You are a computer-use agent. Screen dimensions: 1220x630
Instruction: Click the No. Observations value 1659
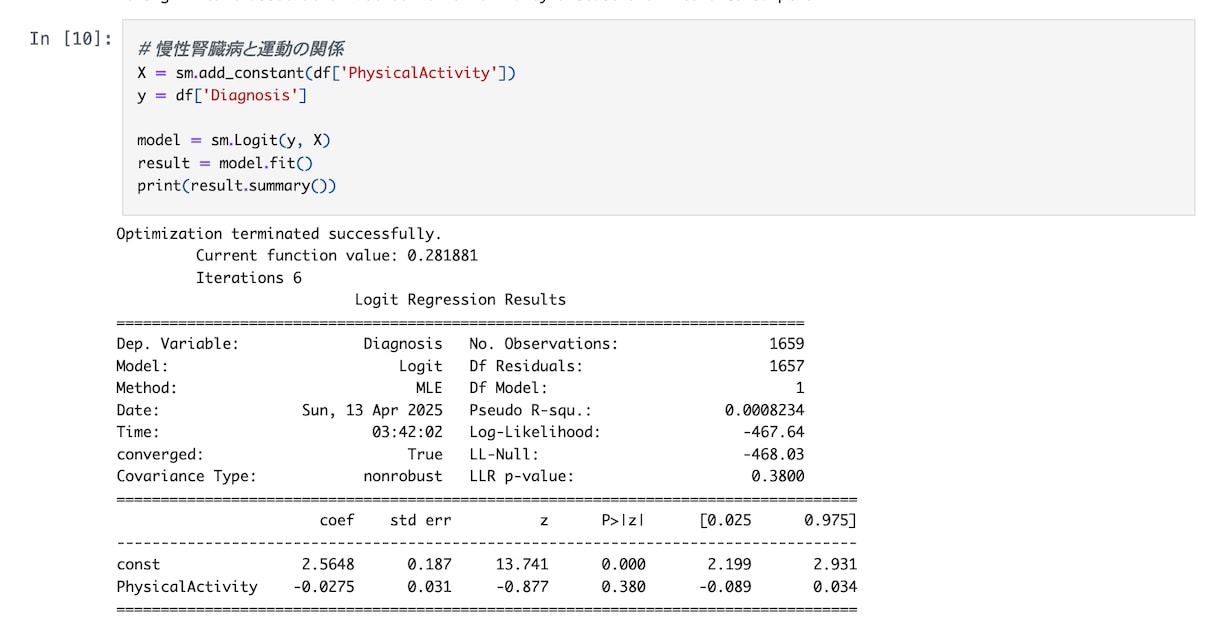pos(787,344)
